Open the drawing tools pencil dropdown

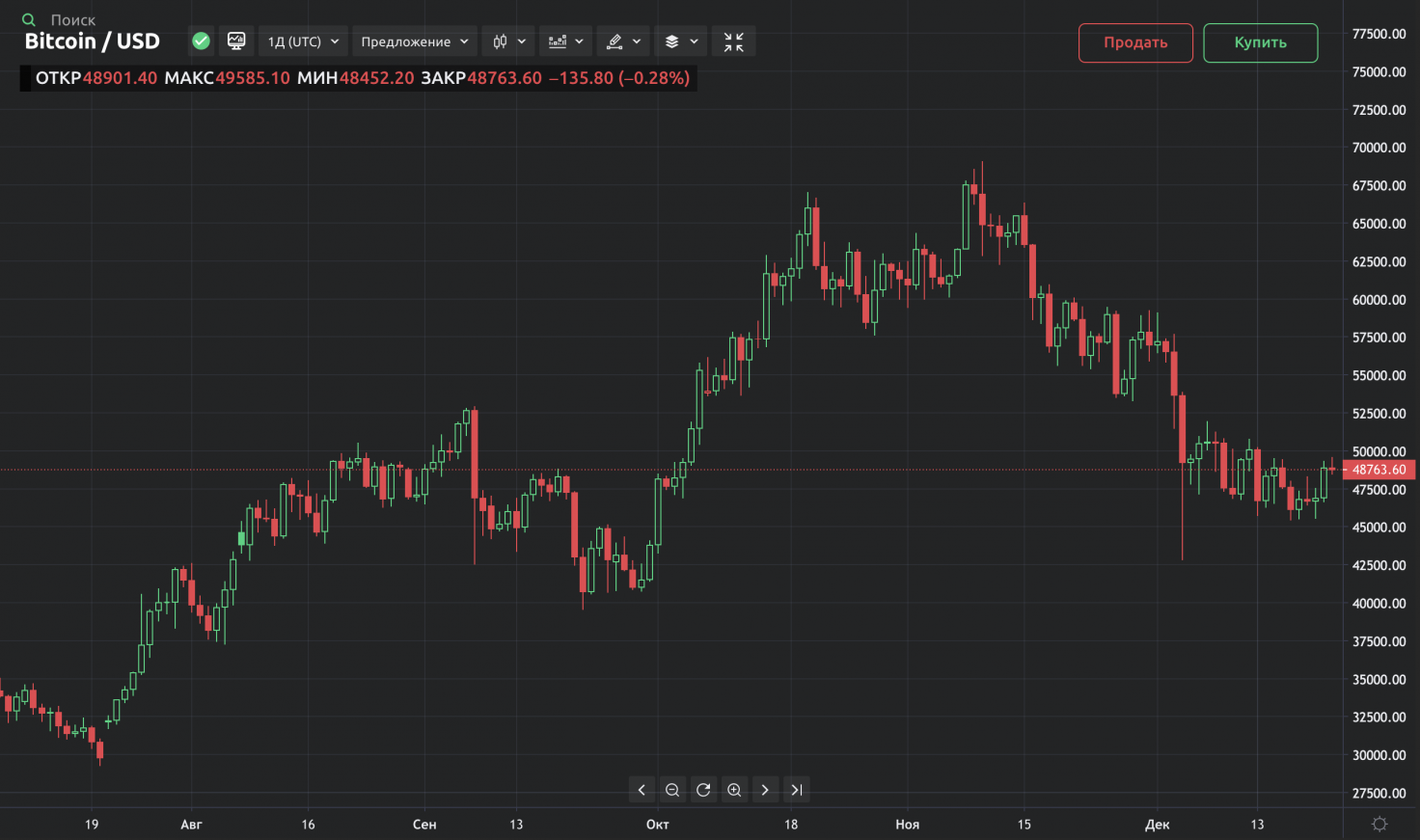(x=623, y=41)
